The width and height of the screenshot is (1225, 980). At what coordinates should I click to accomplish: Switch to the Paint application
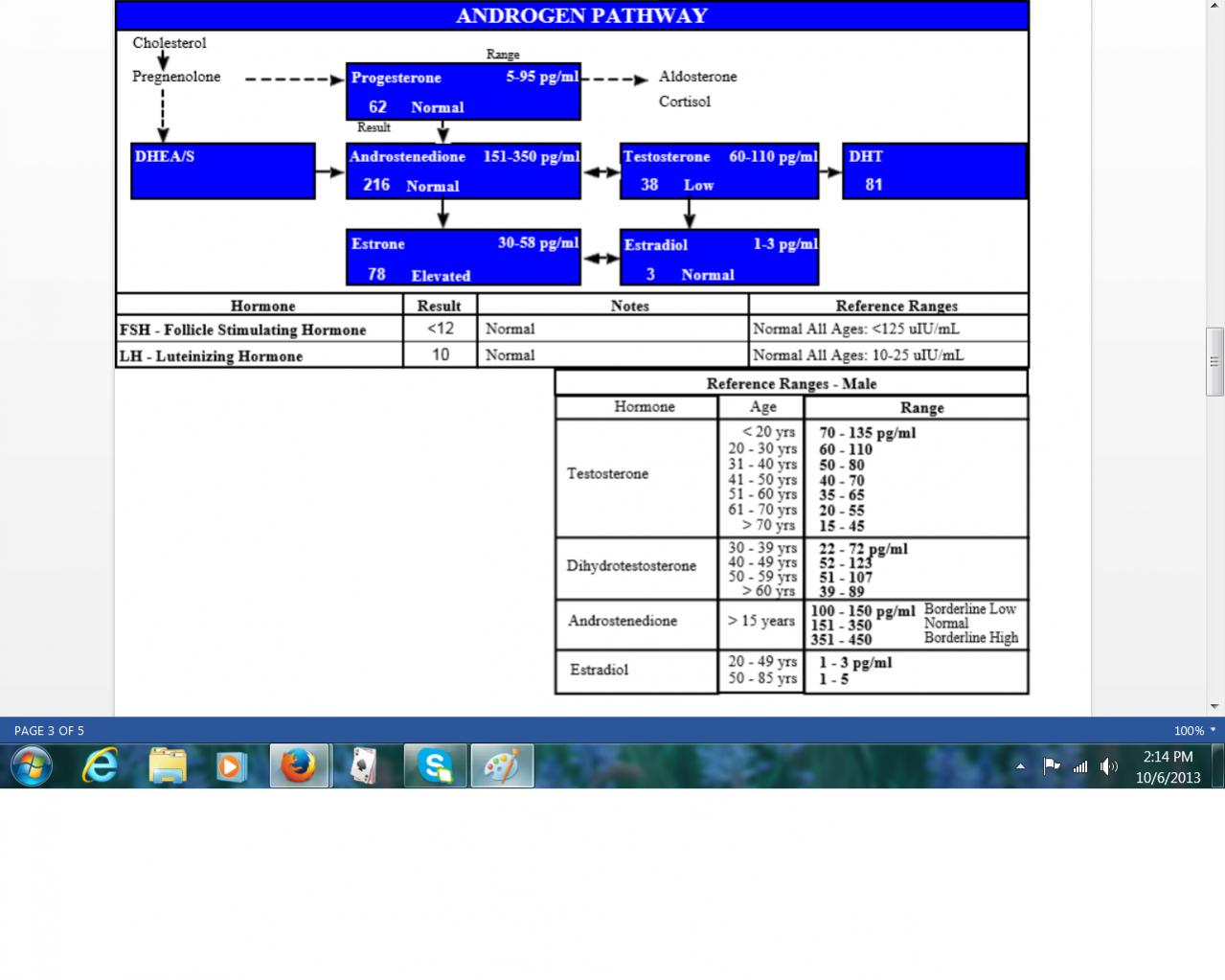pos(502,765)
